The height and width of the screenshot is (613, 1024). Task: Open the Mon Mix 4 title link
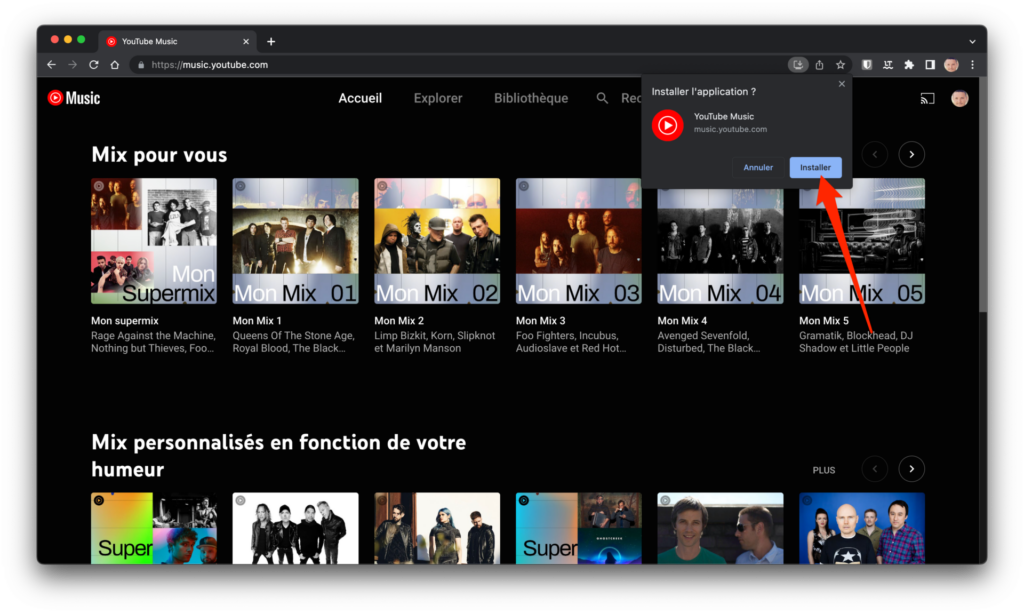click(x=682, y=321)
